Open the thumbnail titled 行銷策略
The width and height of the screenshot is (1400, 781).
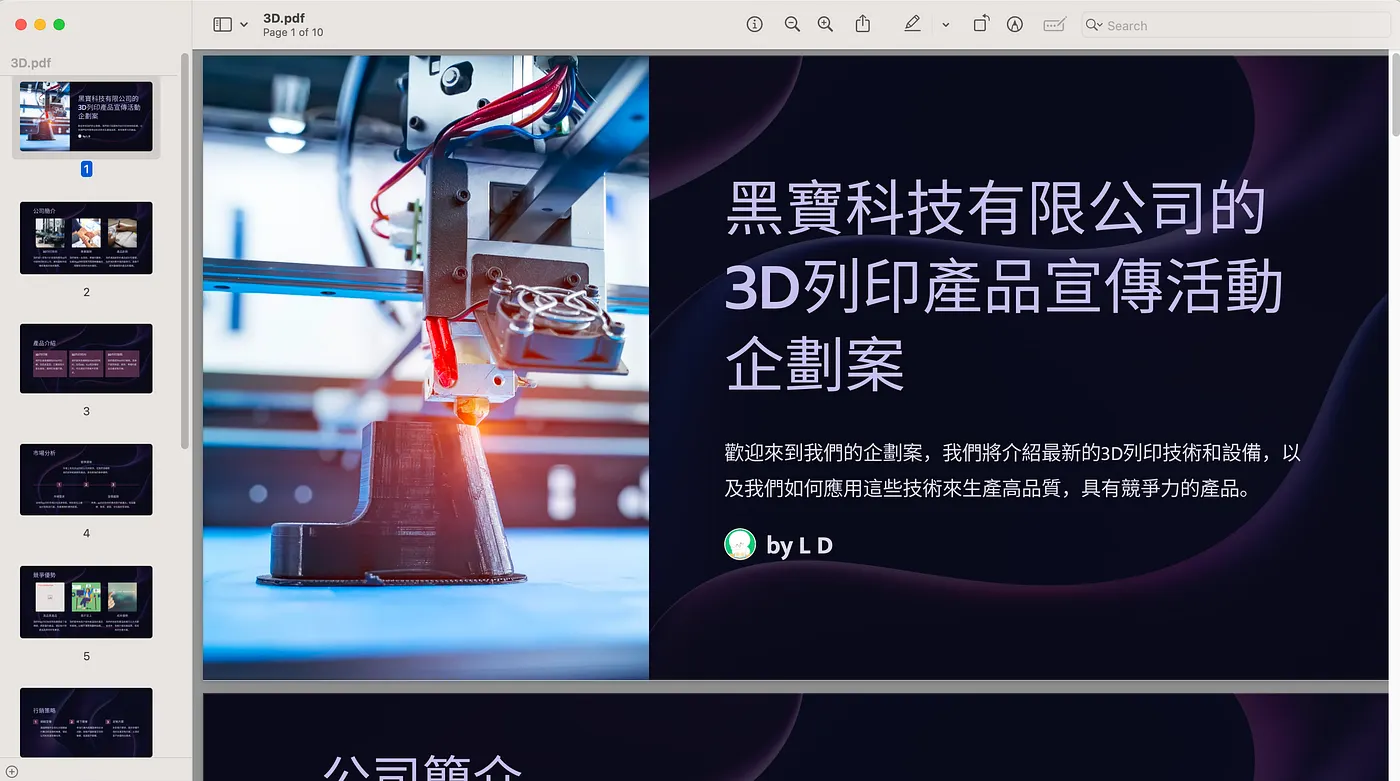(x=86, y=722)
